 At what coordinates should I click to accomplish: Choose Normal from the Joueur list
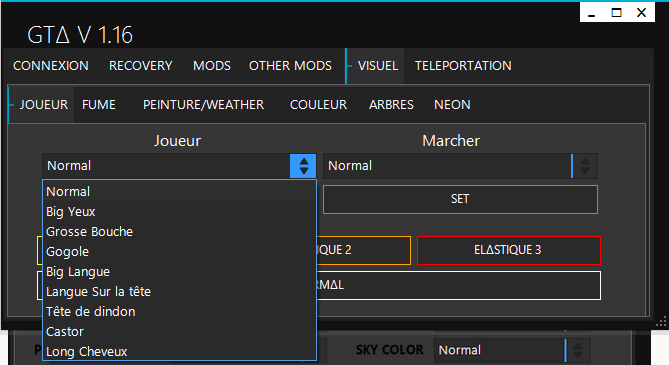179,191
